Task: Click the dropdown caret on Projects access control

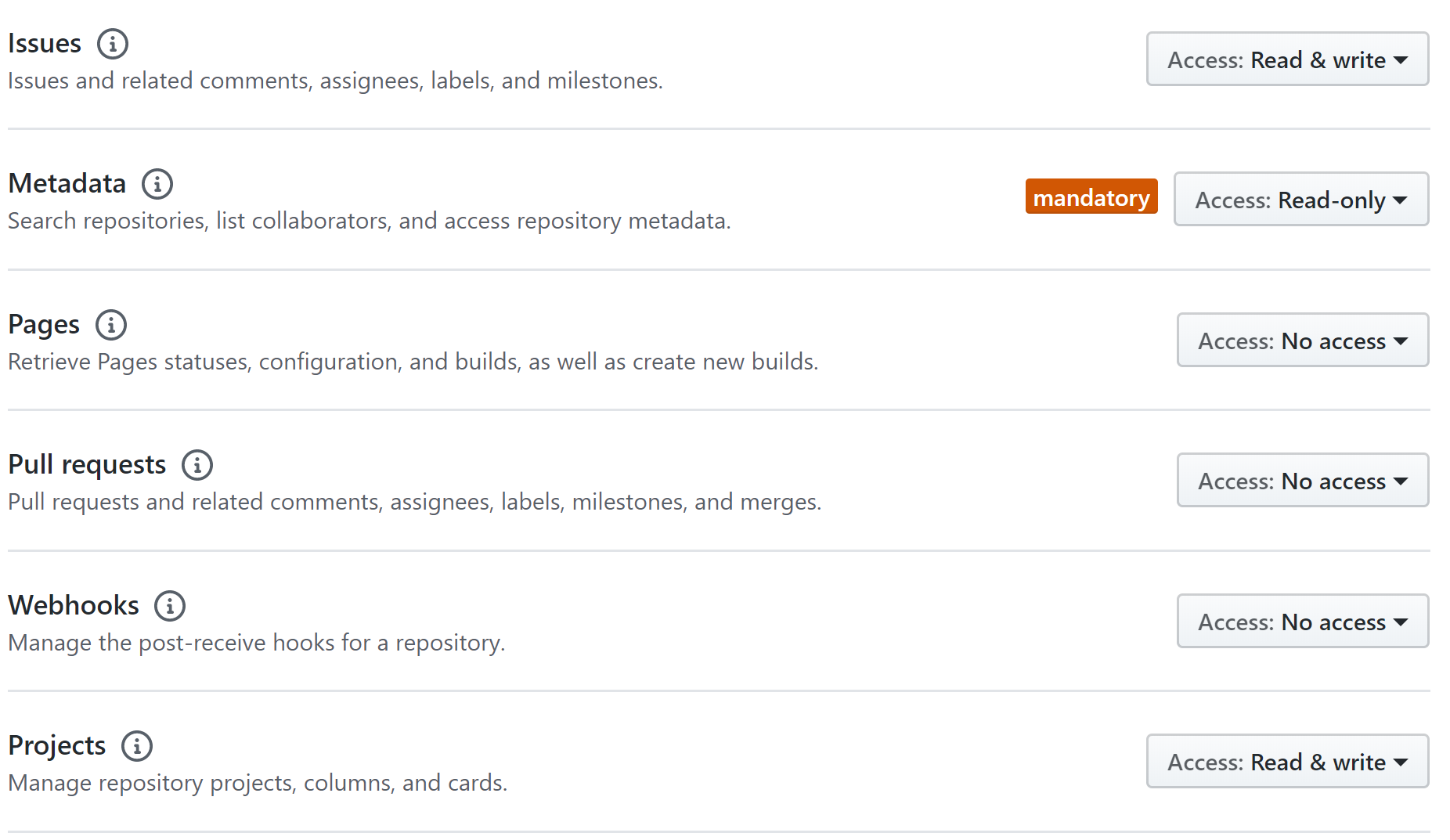Action: pos(1404,762)
